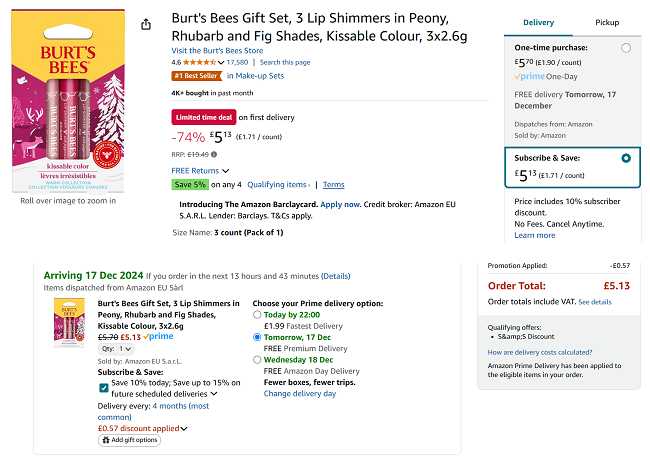The image size is (650, 463).
Task: Choose Today by 22:00 delivery option
Action: click(258, 314)
